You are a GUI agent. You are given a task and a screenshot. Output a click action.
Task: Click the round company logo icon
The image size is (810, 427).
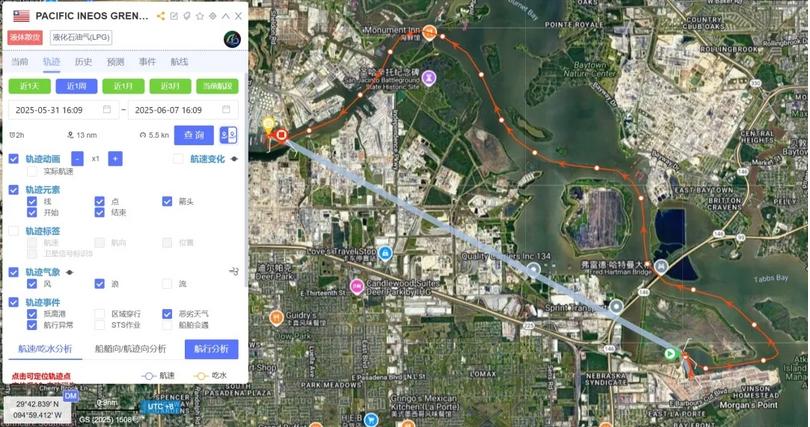click(232, 39)
